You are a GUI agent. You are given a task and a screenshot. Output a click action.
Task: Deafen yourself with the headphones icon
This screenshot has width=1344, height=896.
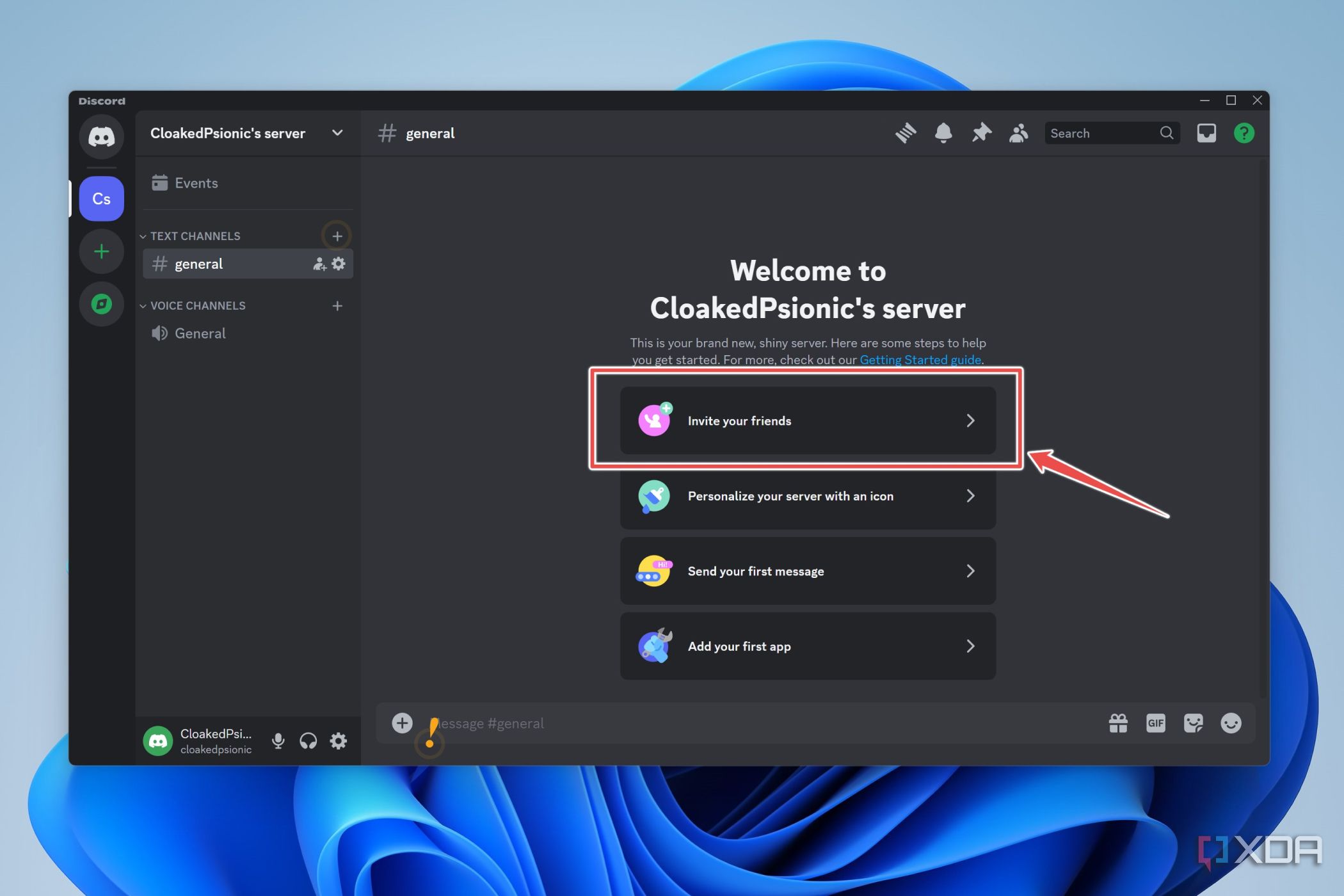[x=308, y=740]
